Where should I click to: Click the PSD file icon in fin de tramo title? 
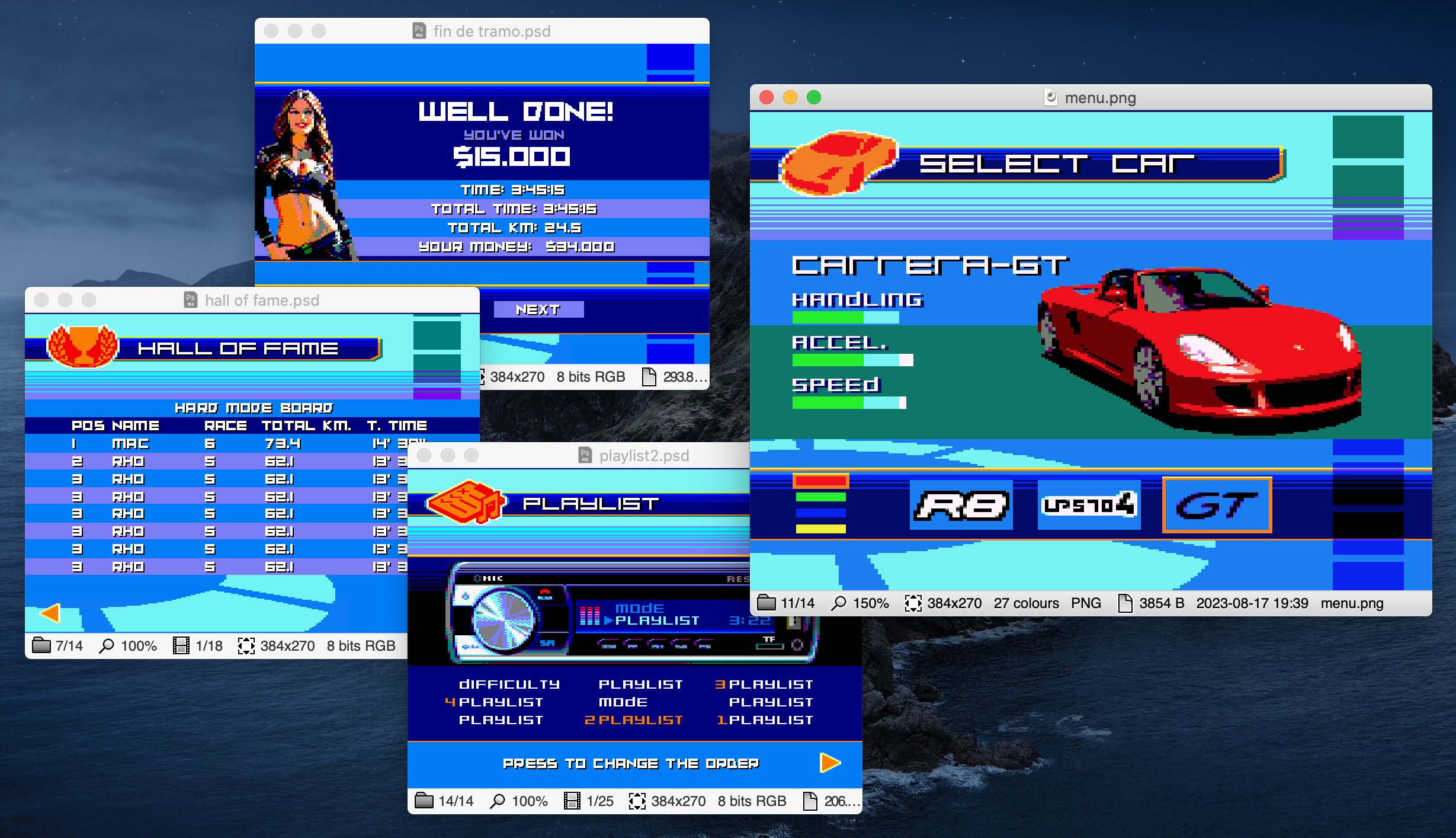pos(419,31)
